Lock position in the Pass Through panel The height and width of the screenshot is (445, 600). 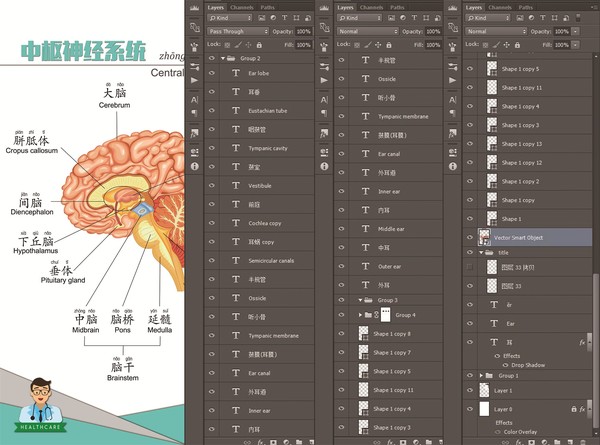click(248, 45)
